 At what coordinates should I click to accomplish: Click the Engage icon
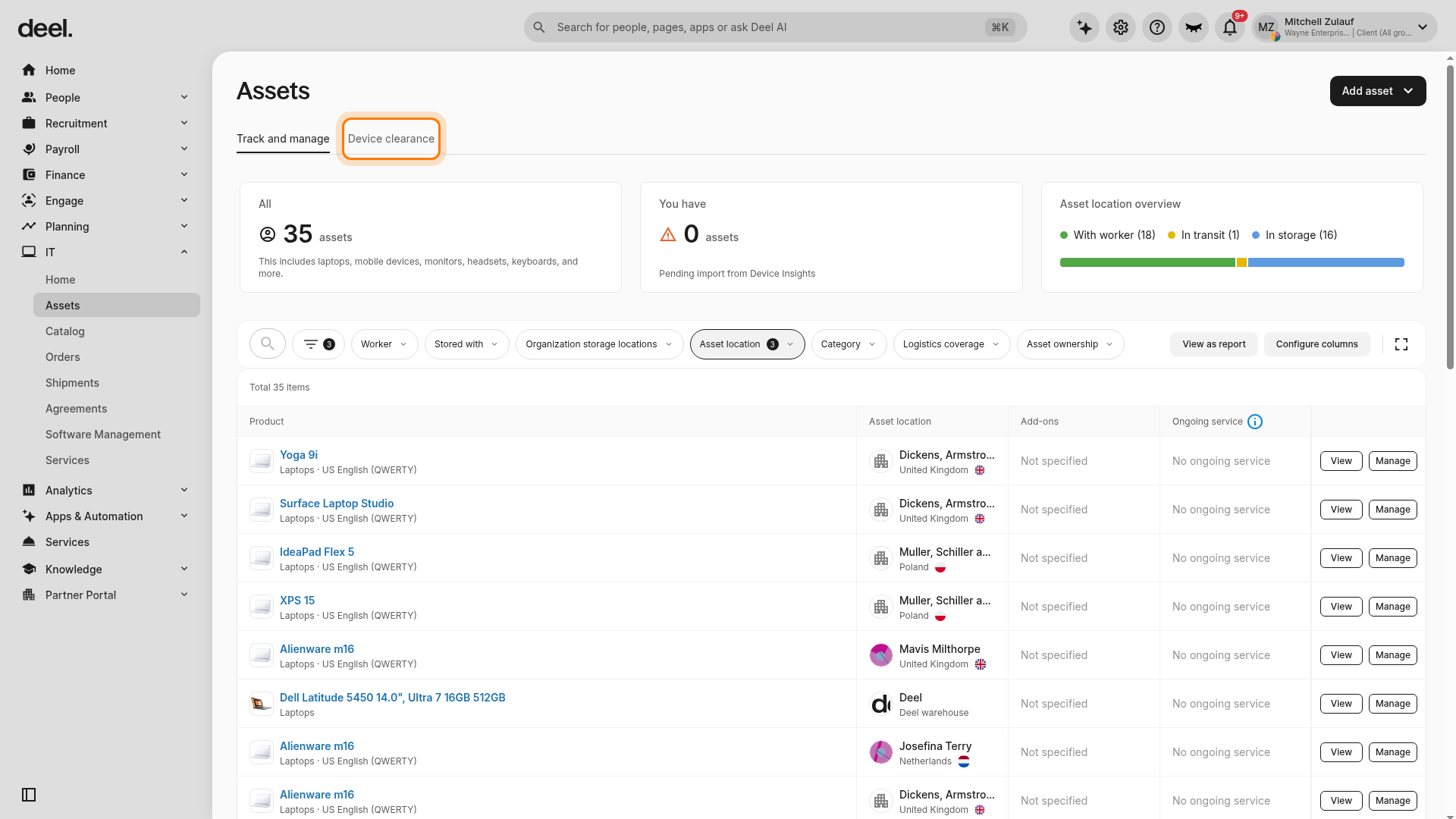click(x=29, y=201)
